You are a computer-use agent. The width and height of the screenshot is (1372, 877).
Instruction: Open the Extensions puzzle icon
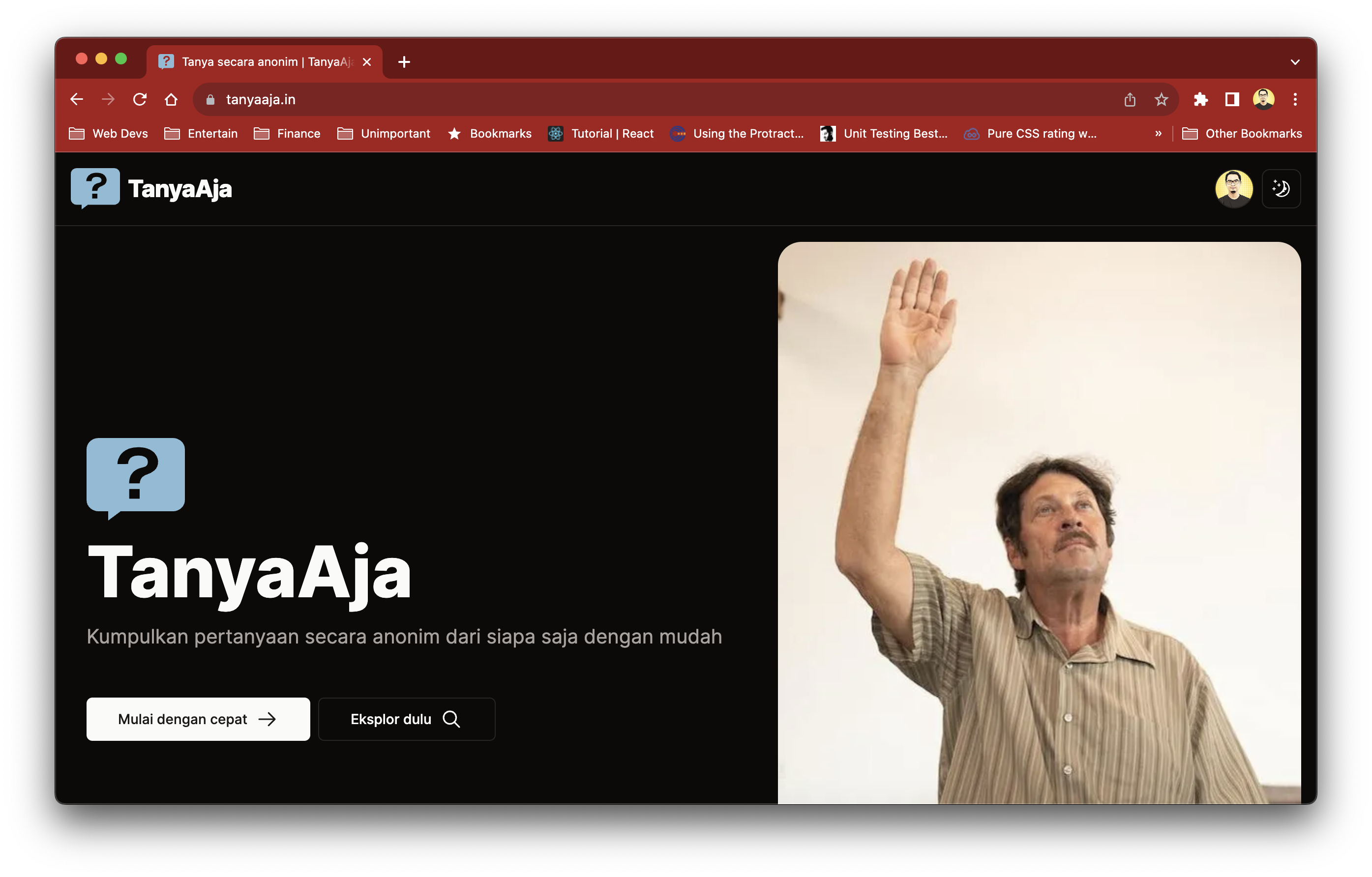pyautogui.click(x=1200, y=100)
